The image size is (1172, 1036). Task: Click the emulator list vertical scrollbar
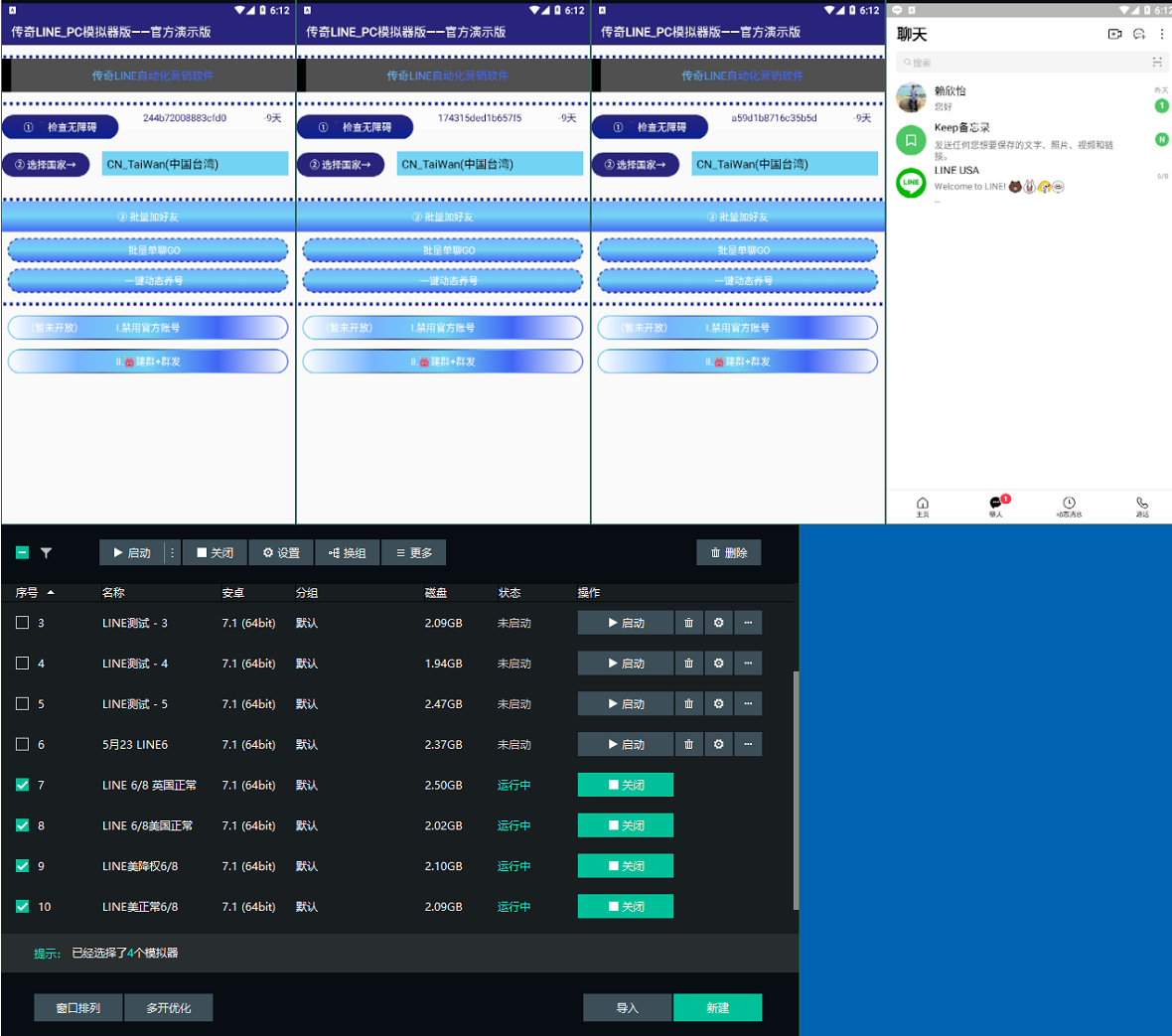[796, 790]
